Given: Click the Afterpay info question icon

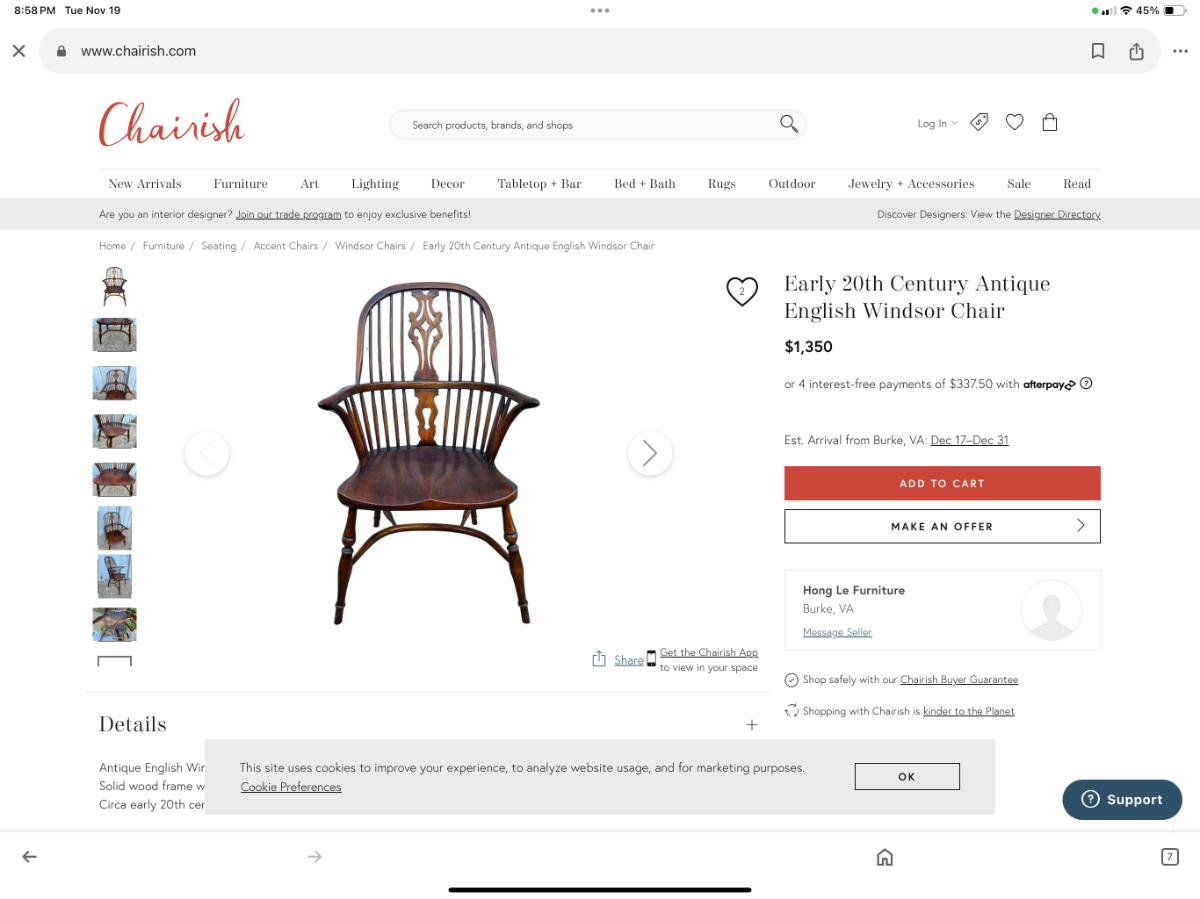Looking at the screenshot, I should 1086,383.
